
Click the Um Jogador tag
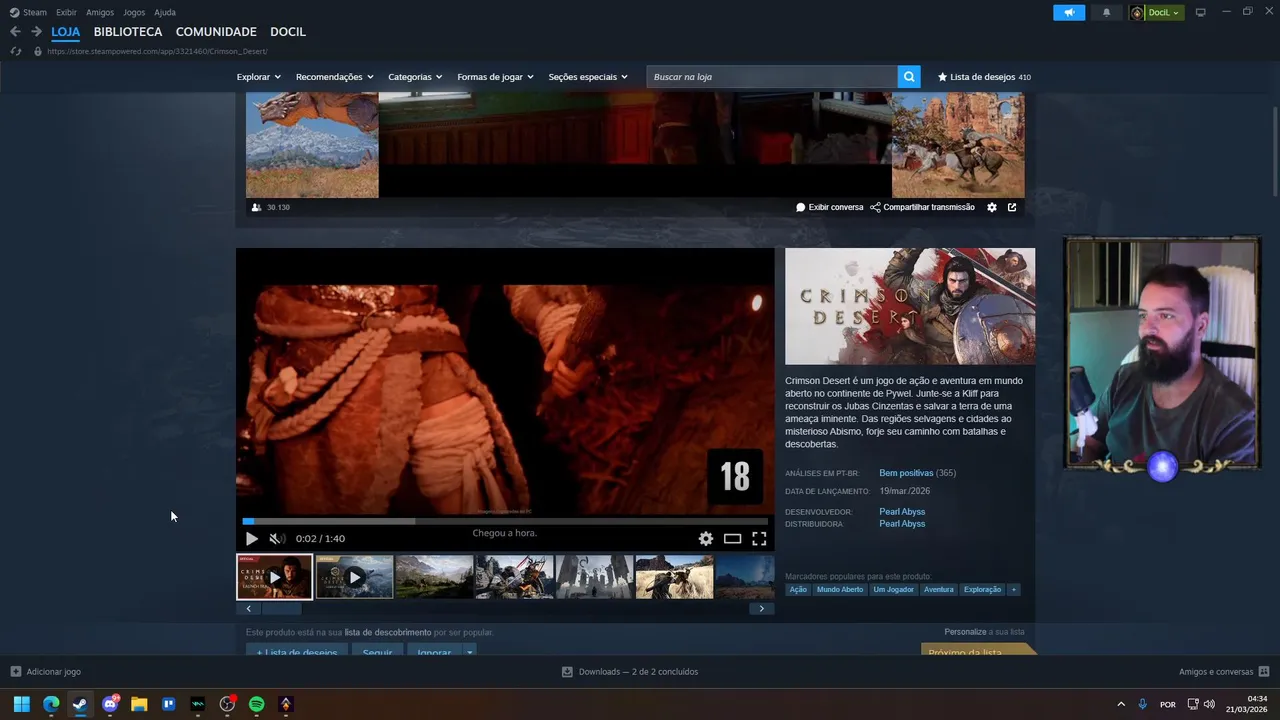point(894,590)
